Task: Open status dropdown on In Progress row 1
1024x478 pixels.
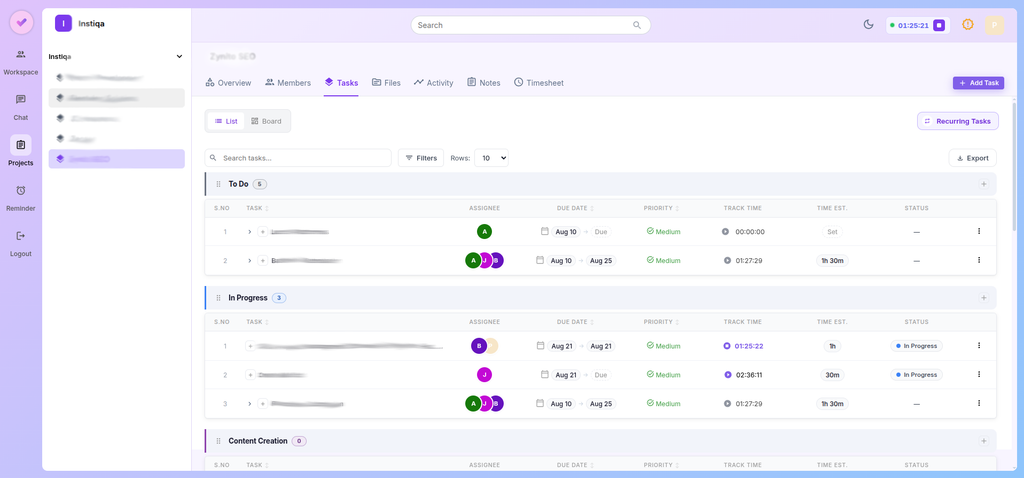Action: [x=916, y=346]
